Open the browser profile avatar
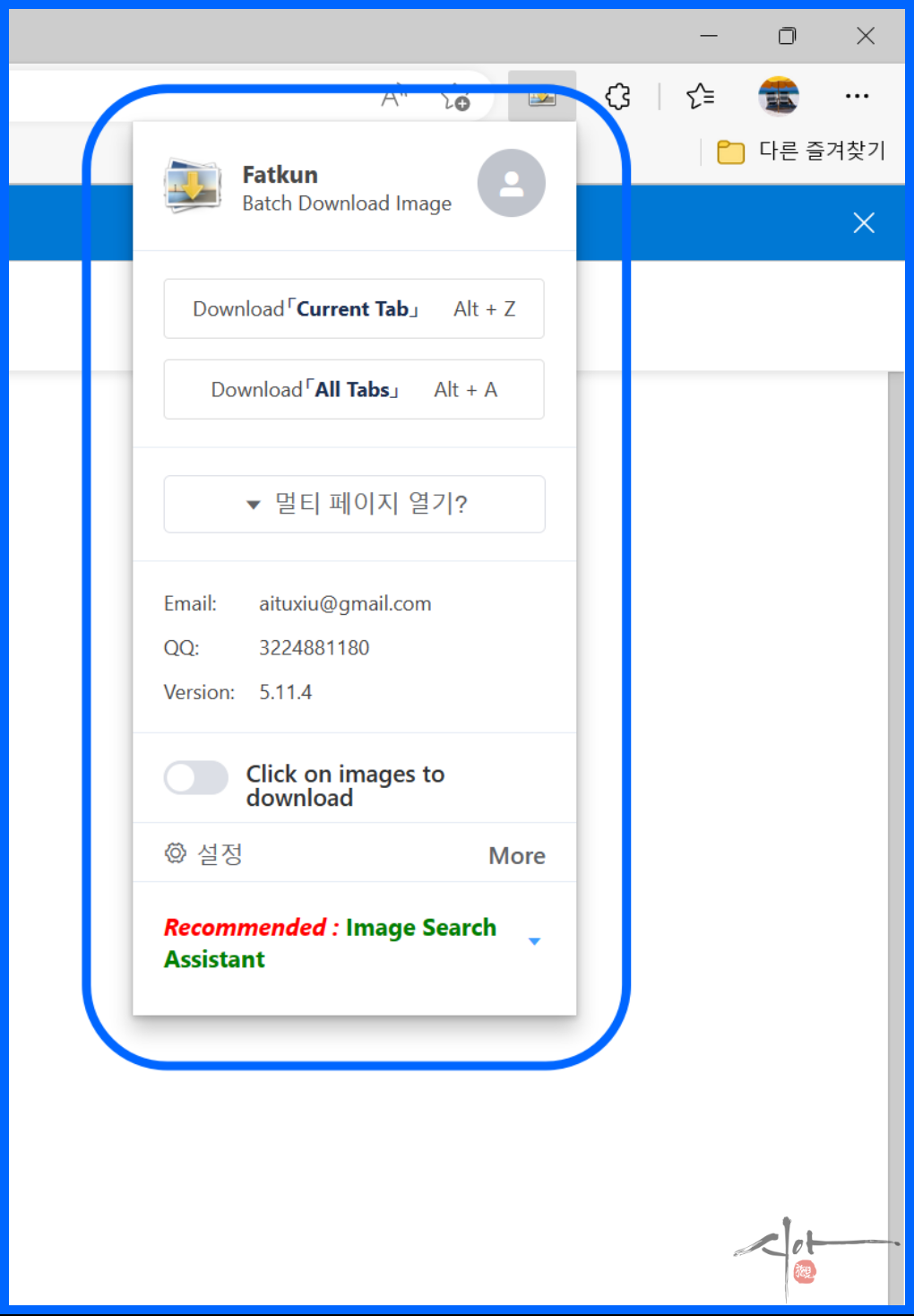 pyautogui.click(x=778, y=96)
